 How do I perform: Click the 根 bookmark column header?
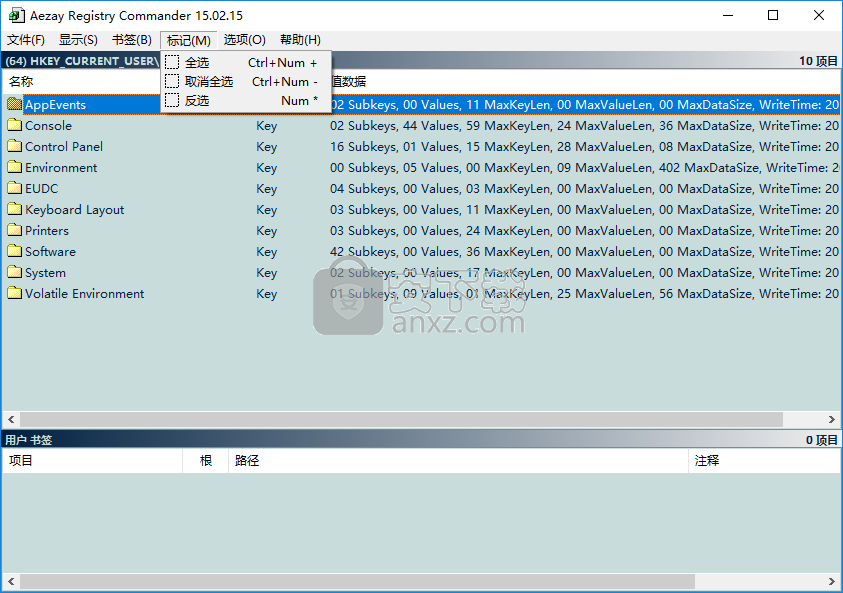(205, 460)
